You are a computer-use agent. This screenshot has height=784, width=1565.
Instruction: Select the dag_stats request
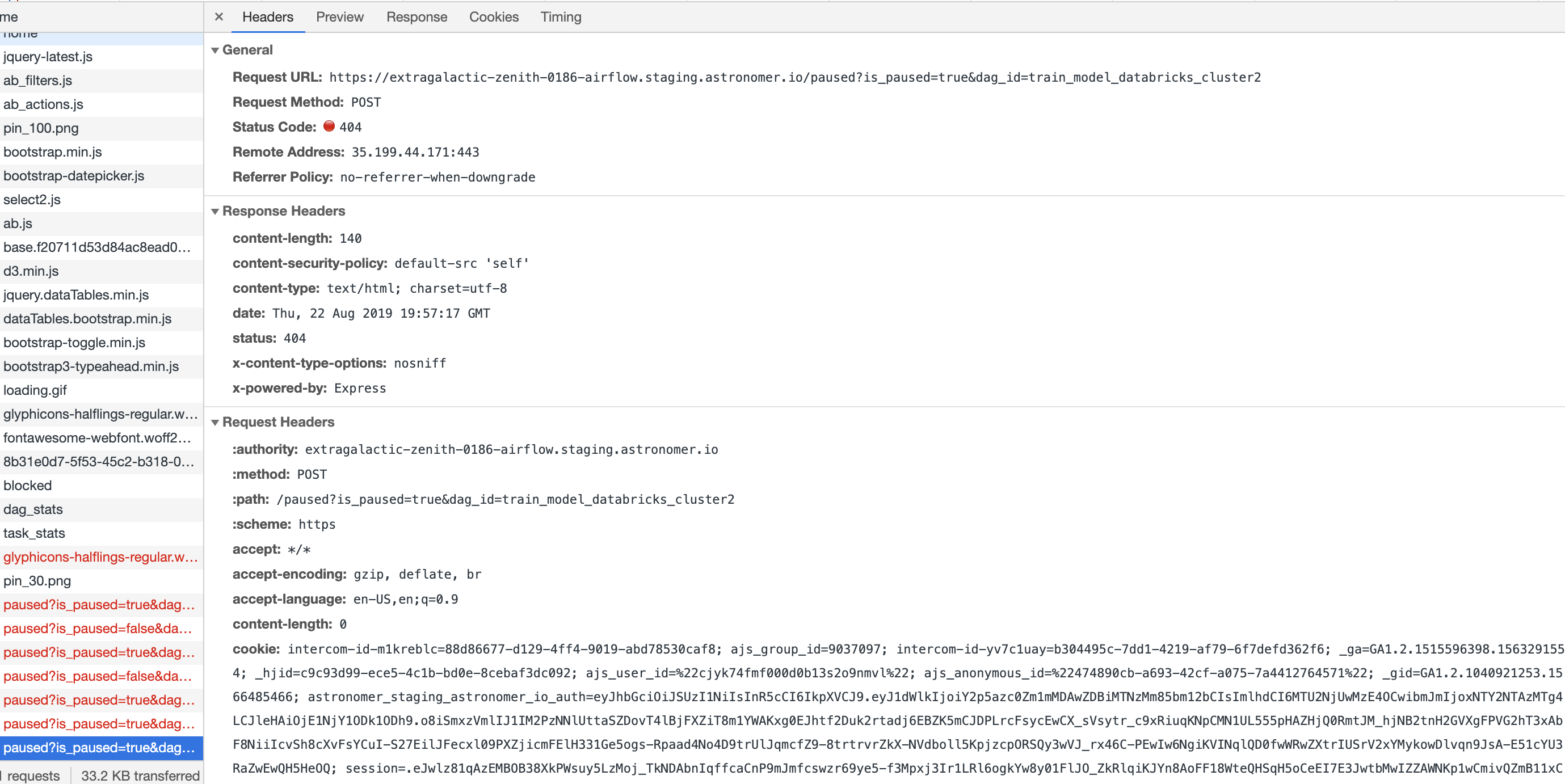[x=33, y=509]
